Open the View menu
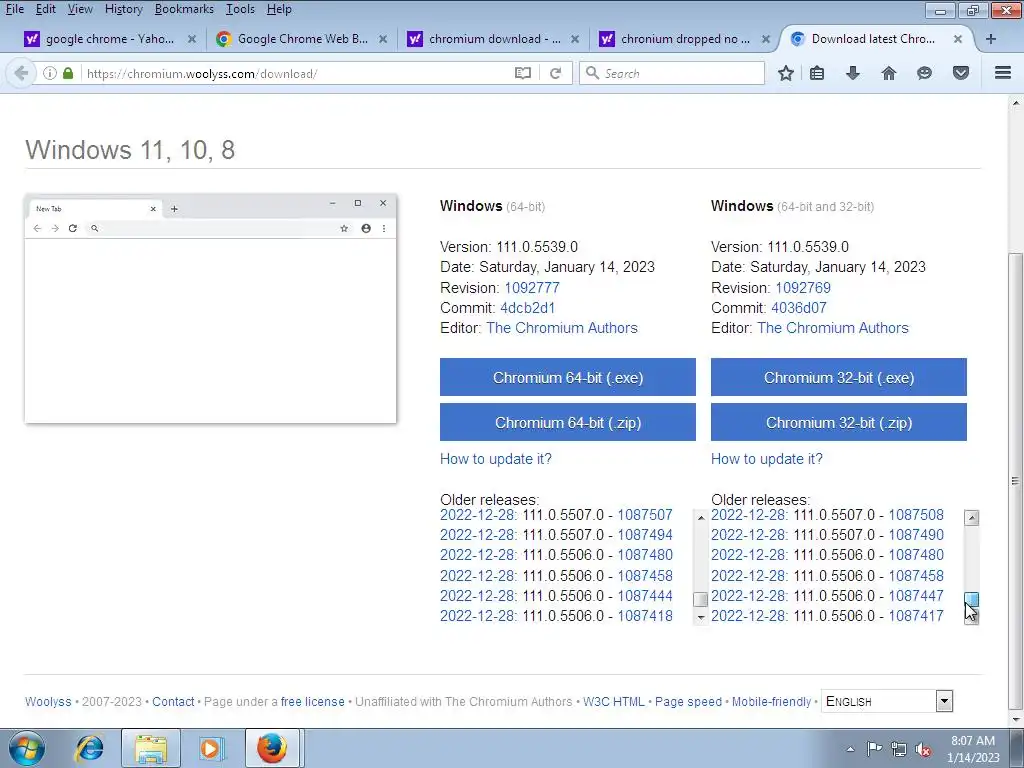Screen dimensions: 1024x768 coord(80,9)
